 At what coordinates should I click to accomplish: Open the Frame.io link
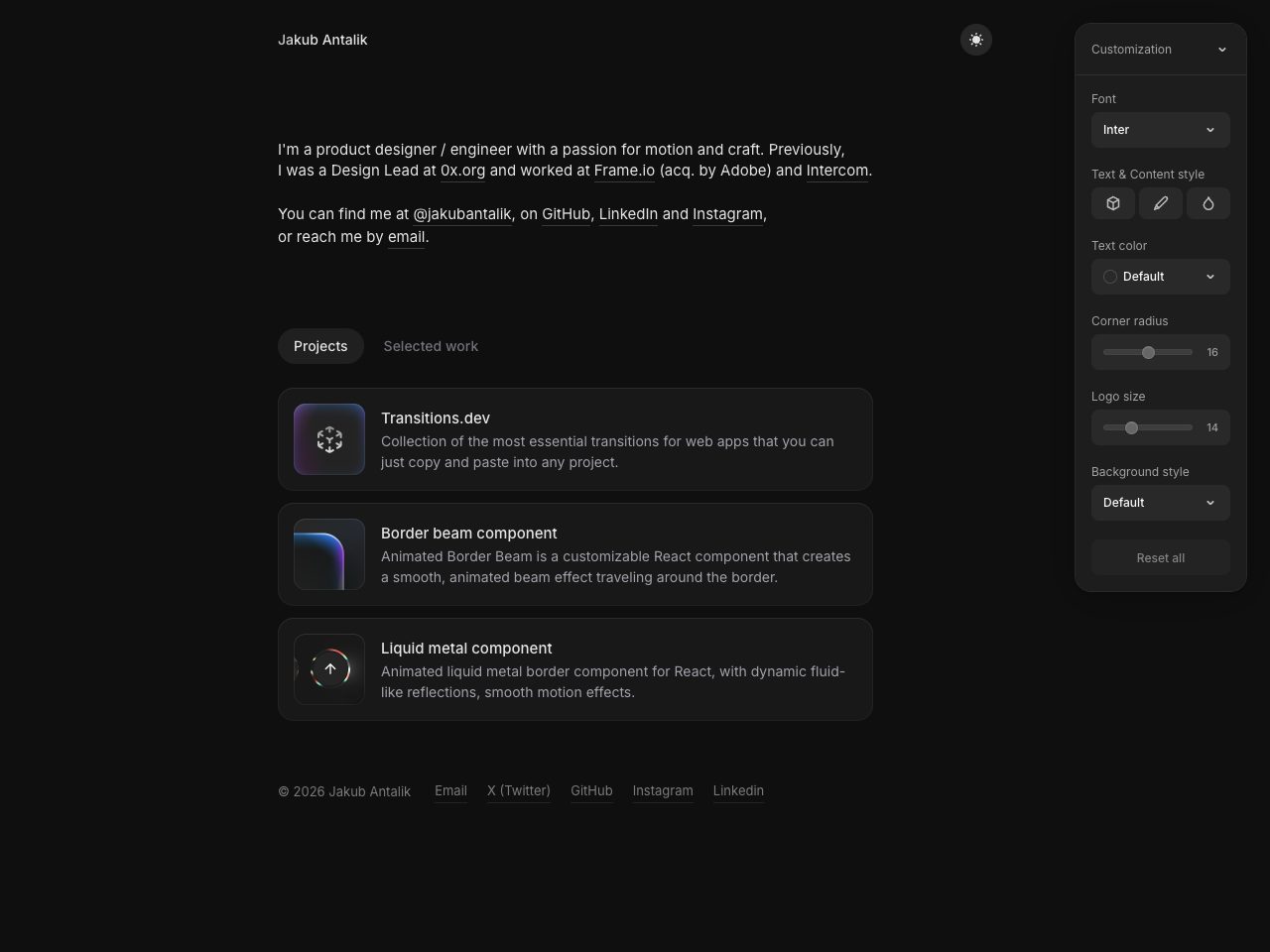tap(624, 171)
